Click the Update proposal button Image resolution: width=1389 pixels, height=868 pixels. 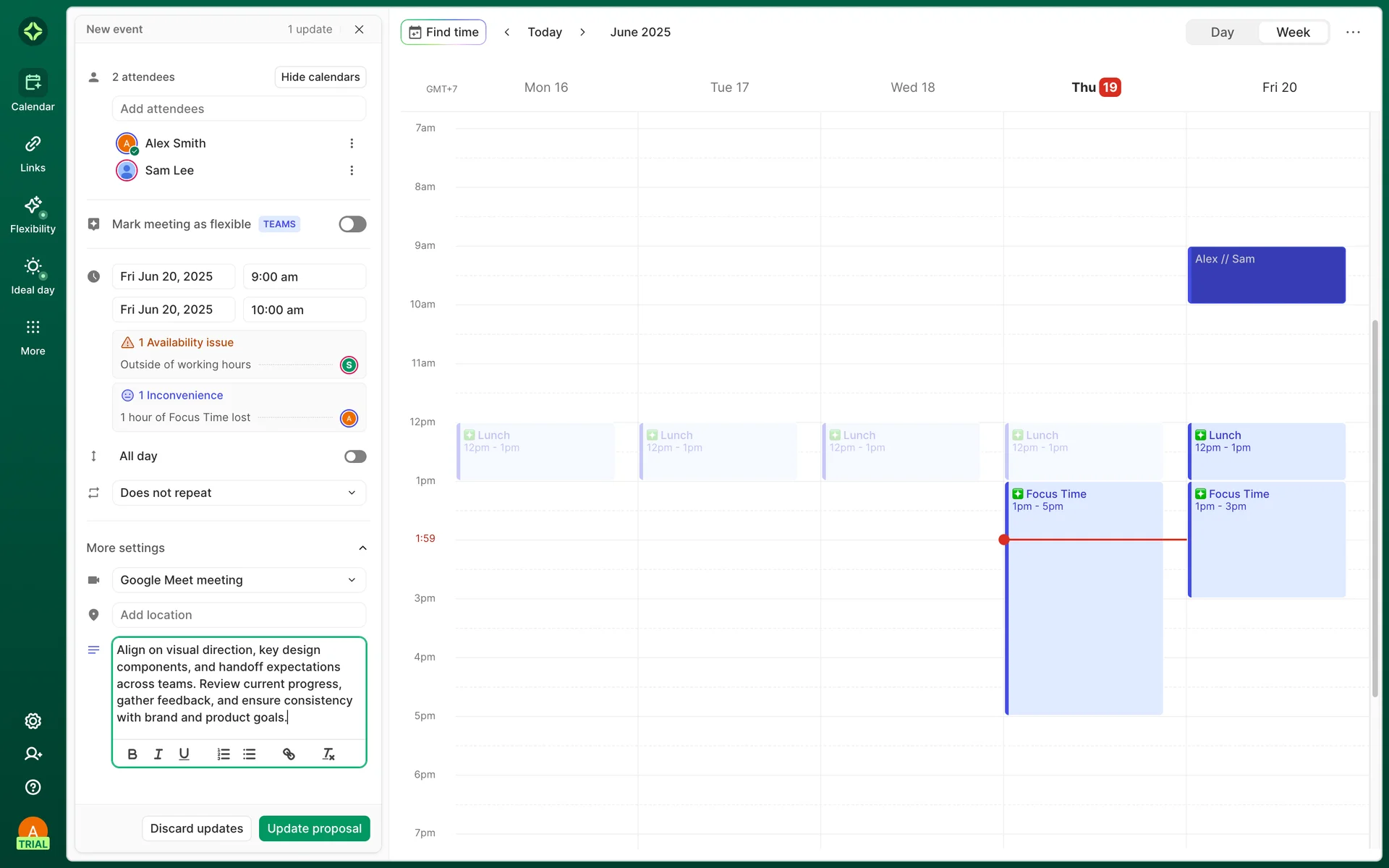(314, 828)
